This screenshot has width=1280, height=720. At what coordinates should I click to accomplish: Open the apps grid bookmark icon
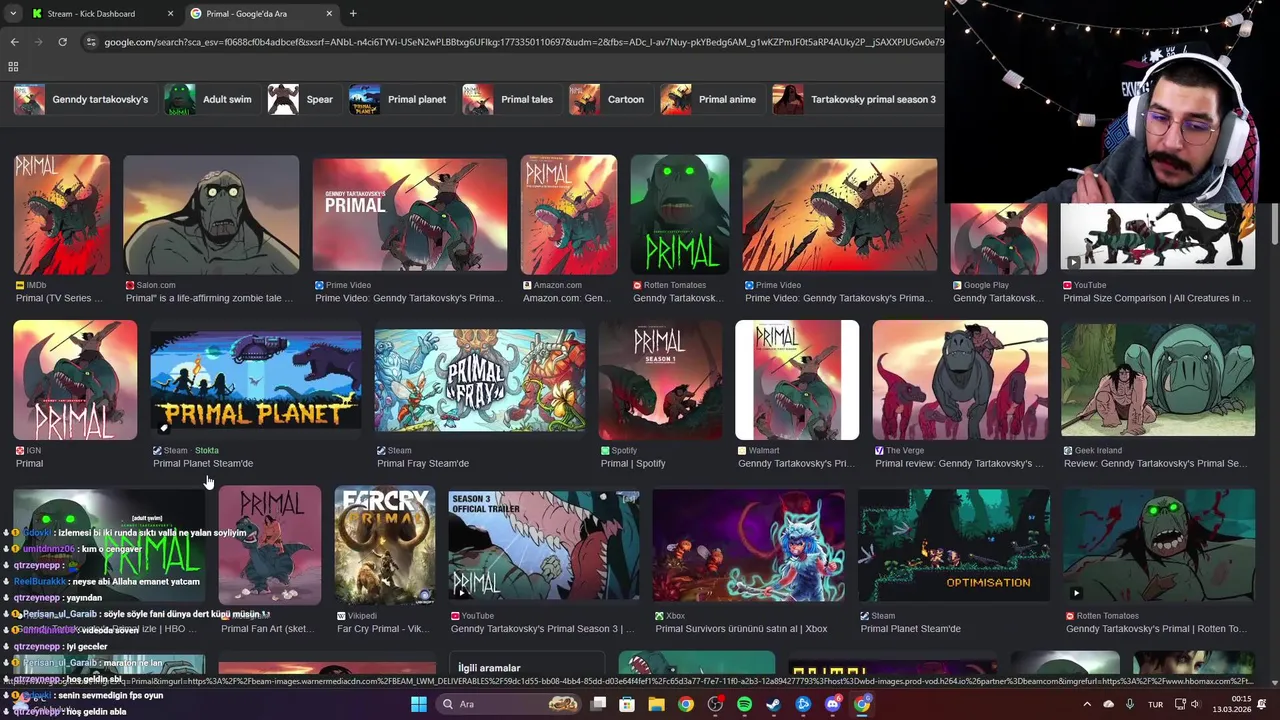13,67
